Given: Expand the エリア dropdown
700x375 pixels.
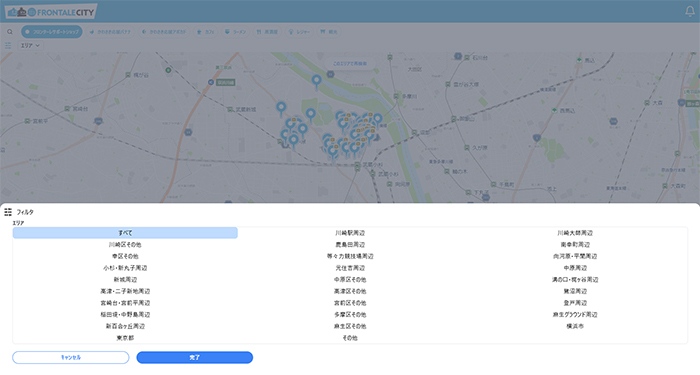Looking at the screenshot, I should (30, 46).
